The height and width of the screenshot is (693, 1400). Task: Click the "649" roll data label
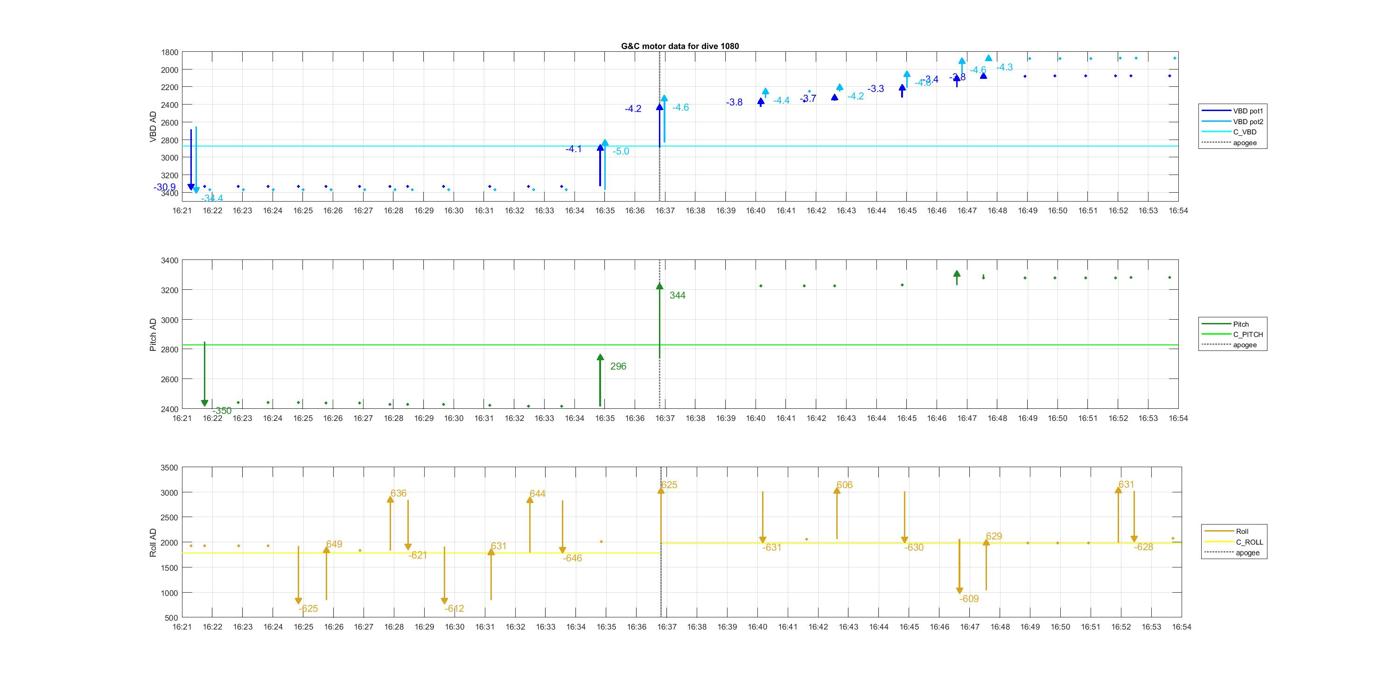coord(334,545)
